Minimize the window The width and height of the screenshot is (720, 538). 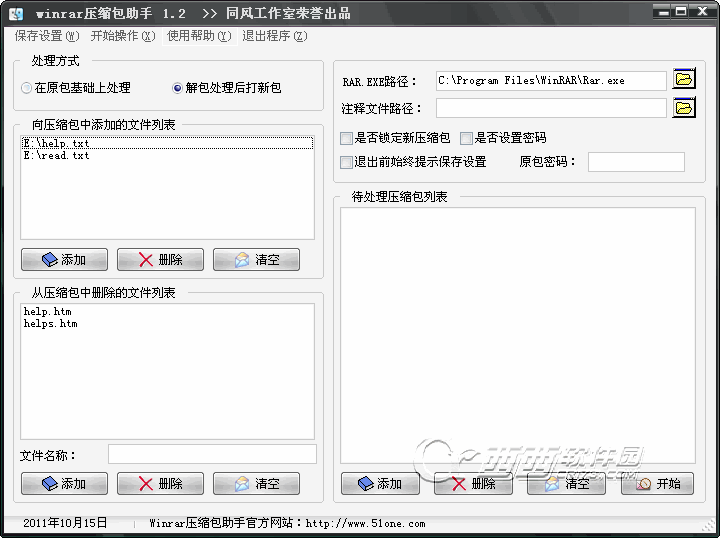point(664,11)
